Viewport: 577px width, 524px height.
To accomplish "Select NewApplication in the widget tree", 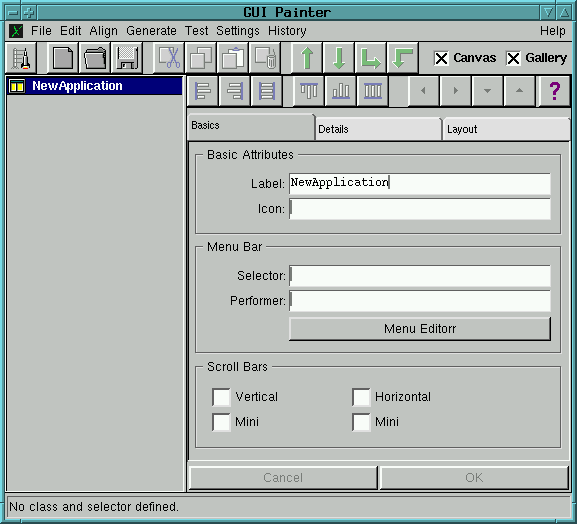I will point(95,86).
